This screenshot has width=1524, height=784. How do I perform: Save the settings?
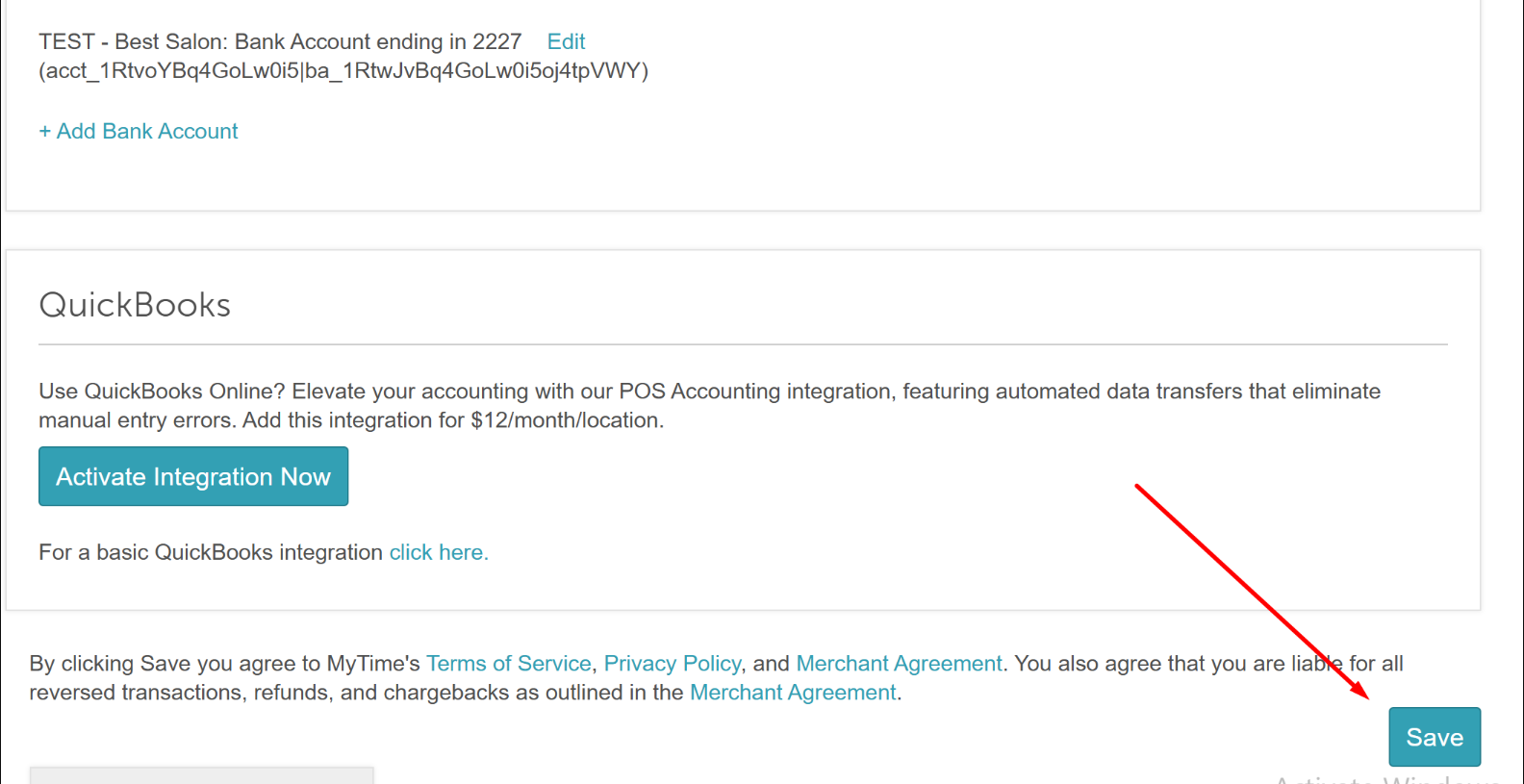1435,737
